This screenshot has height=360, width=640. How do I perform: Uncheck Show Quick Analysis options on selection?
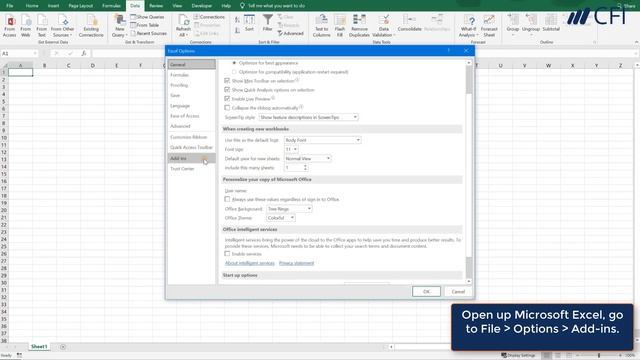[x=227, y=89]
